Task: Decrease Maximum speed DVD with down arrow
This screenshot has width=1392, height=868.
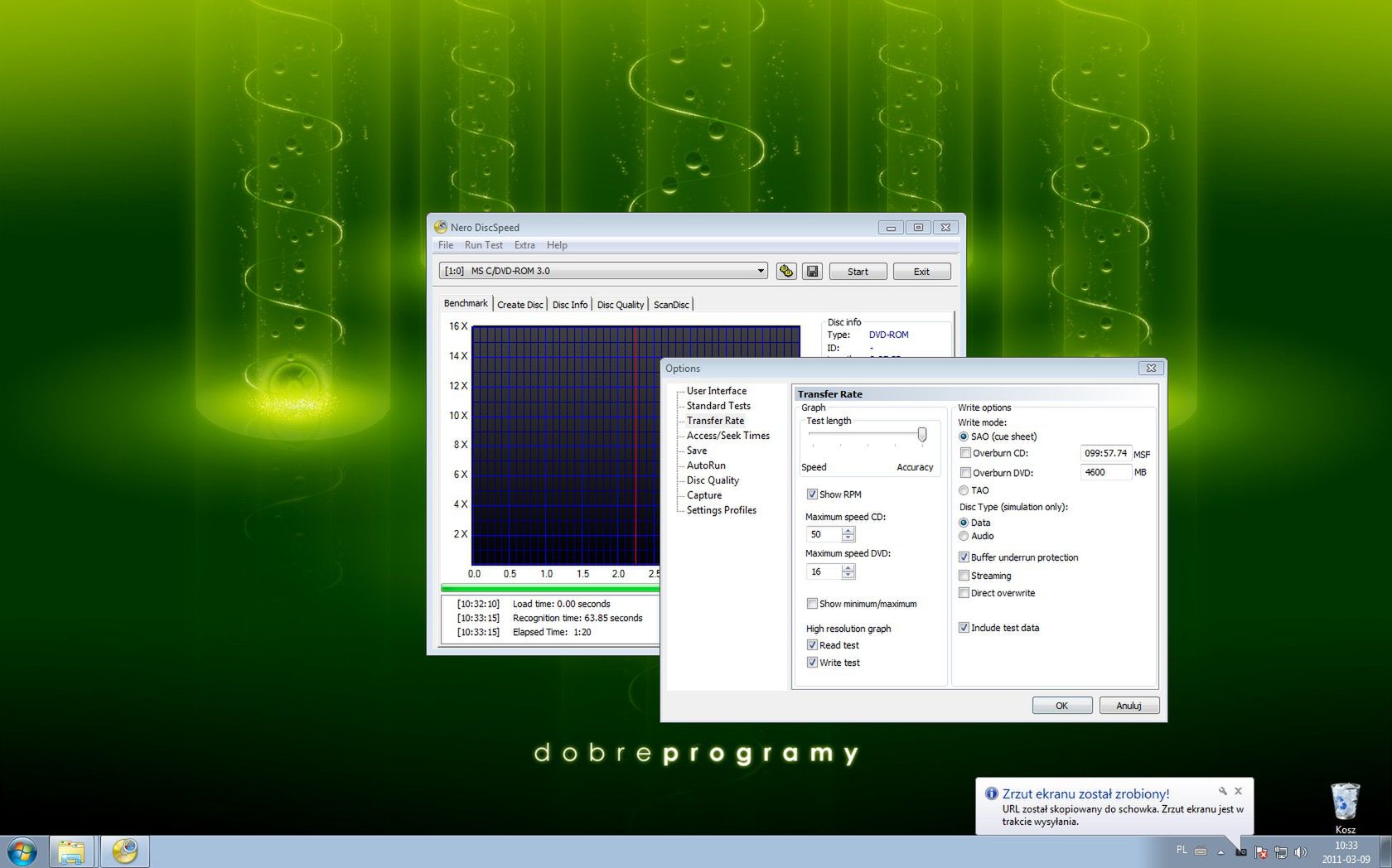Action: click(x=848, y=576)
